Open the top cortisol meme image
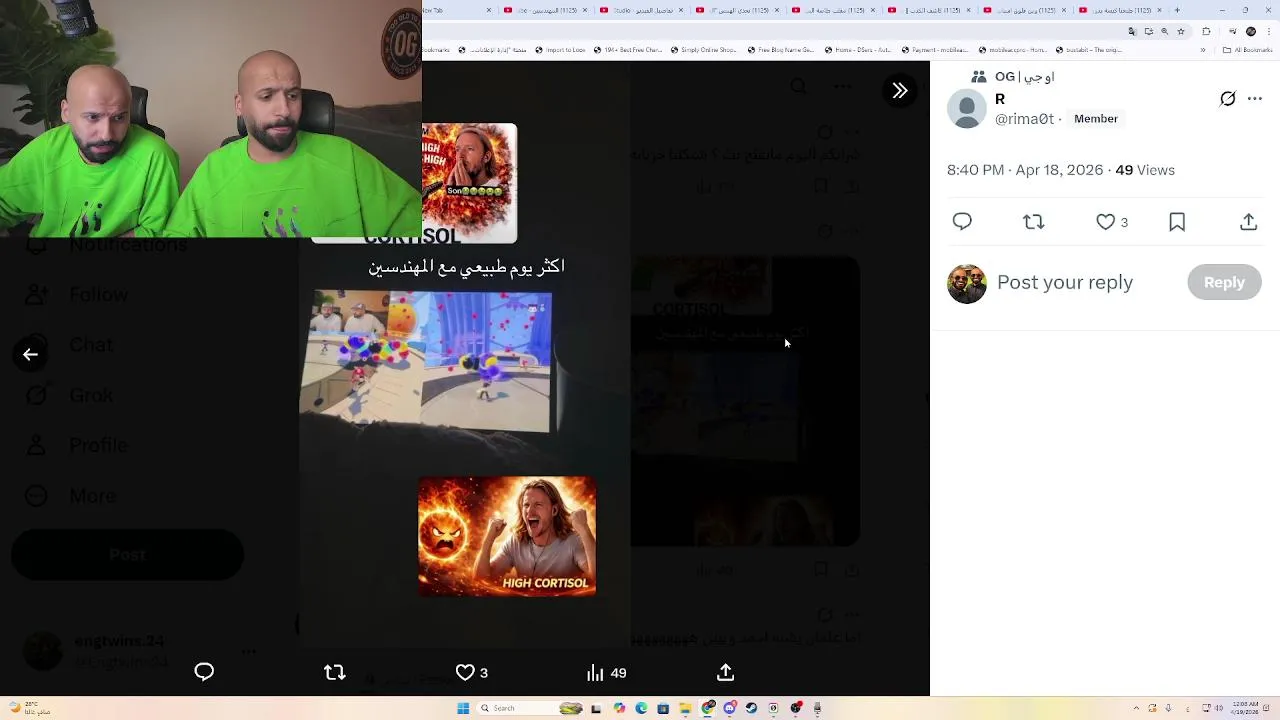 click(x=469, y=183)
